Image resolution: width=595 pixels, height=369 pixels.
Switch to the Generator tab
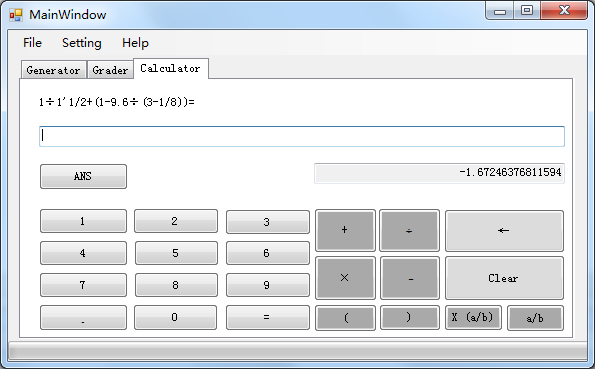[x=54, y=70]
